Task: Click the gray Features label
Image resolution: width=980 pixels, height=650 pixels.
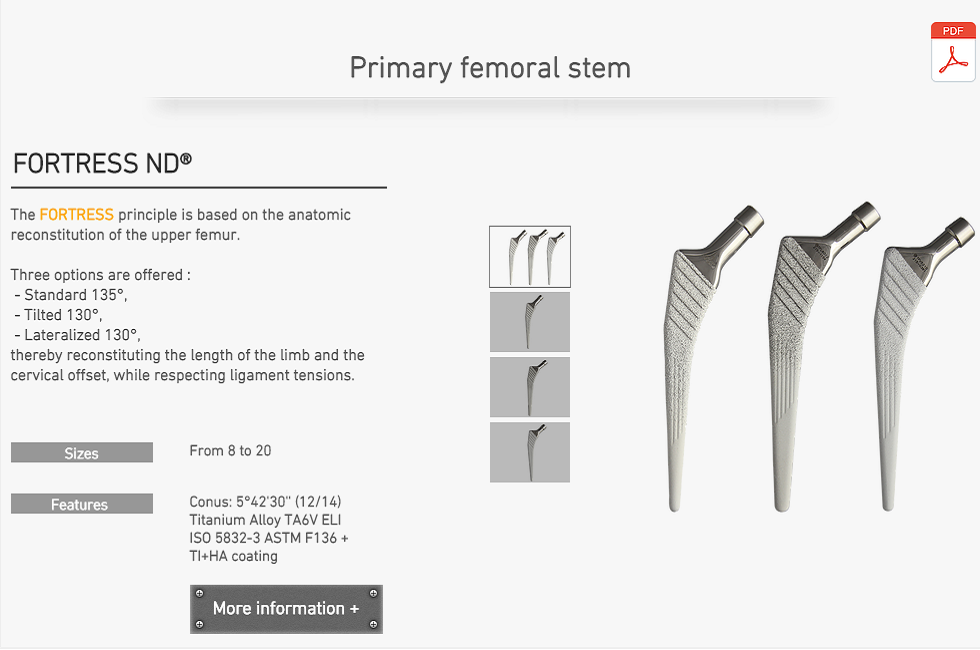Action: (82, 504)
